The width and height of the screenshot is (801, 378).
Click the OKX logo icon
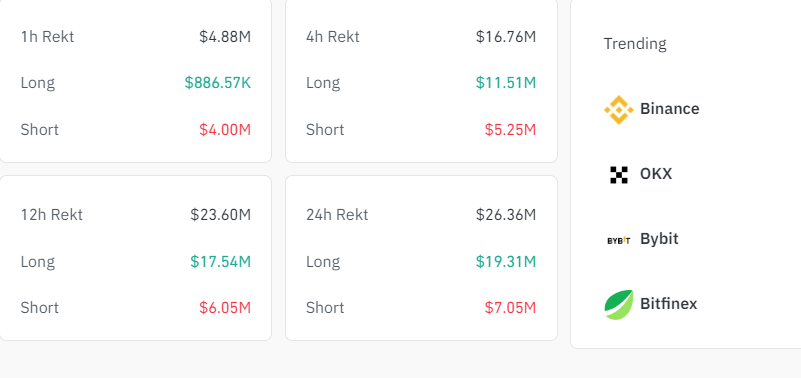[619, 175]
